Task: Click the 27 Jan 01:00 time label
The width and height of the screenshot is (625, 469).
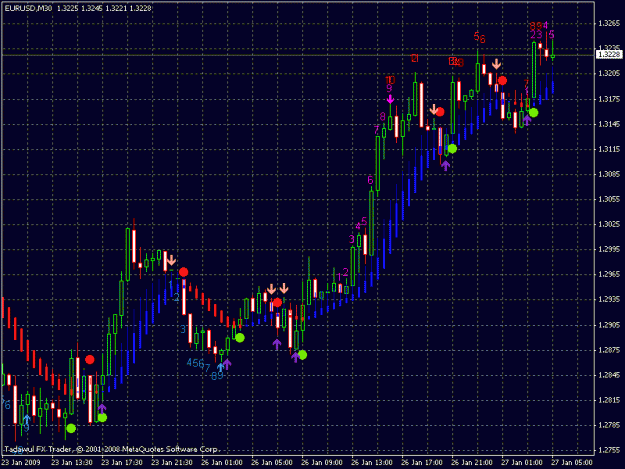Action: point(522,462)
